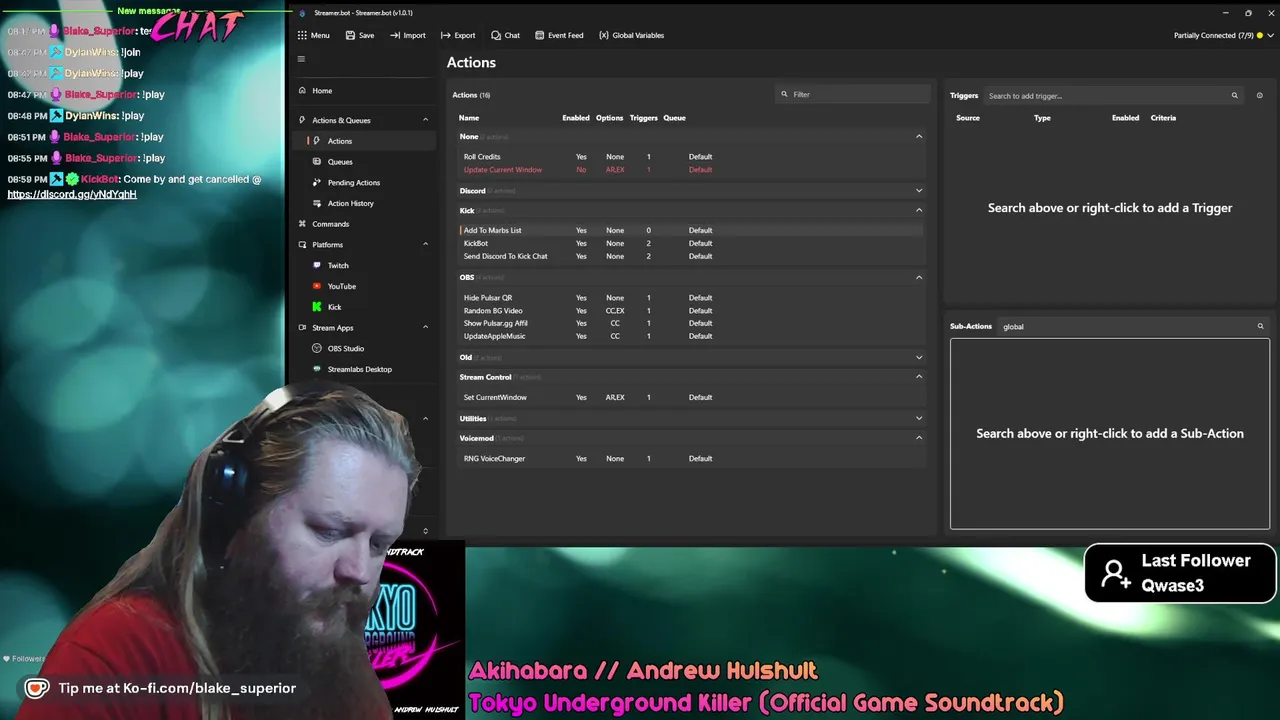Screen dimensions: 1280x720
Task: Click the Ko-fi cup icon on overlay
Action: pos(37,688)
